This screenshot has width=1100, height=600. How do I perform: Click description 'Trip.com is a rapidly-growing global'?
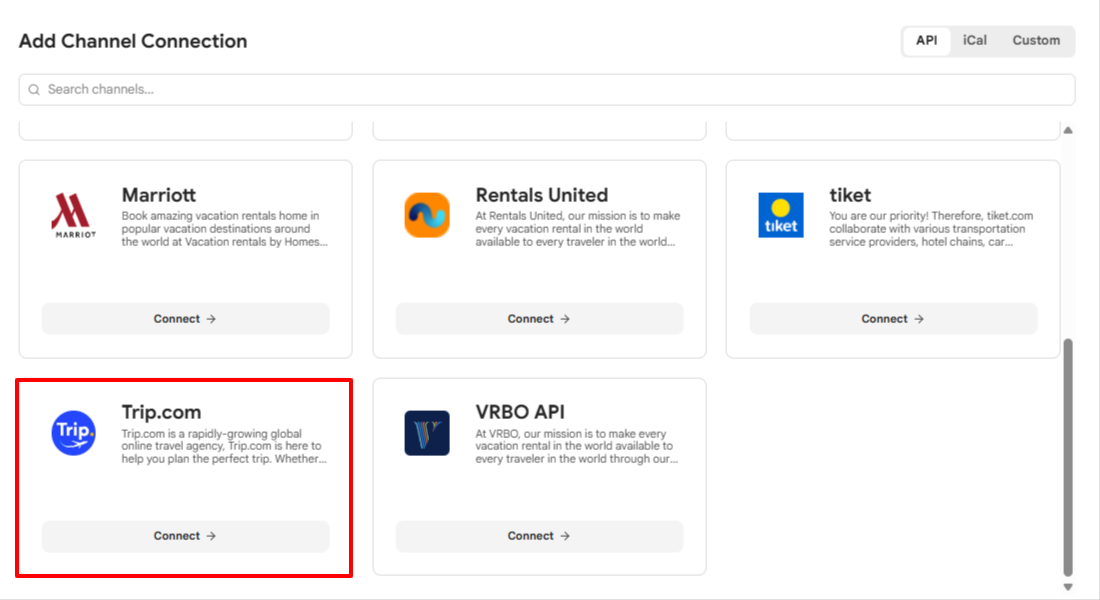coord(224,446)
